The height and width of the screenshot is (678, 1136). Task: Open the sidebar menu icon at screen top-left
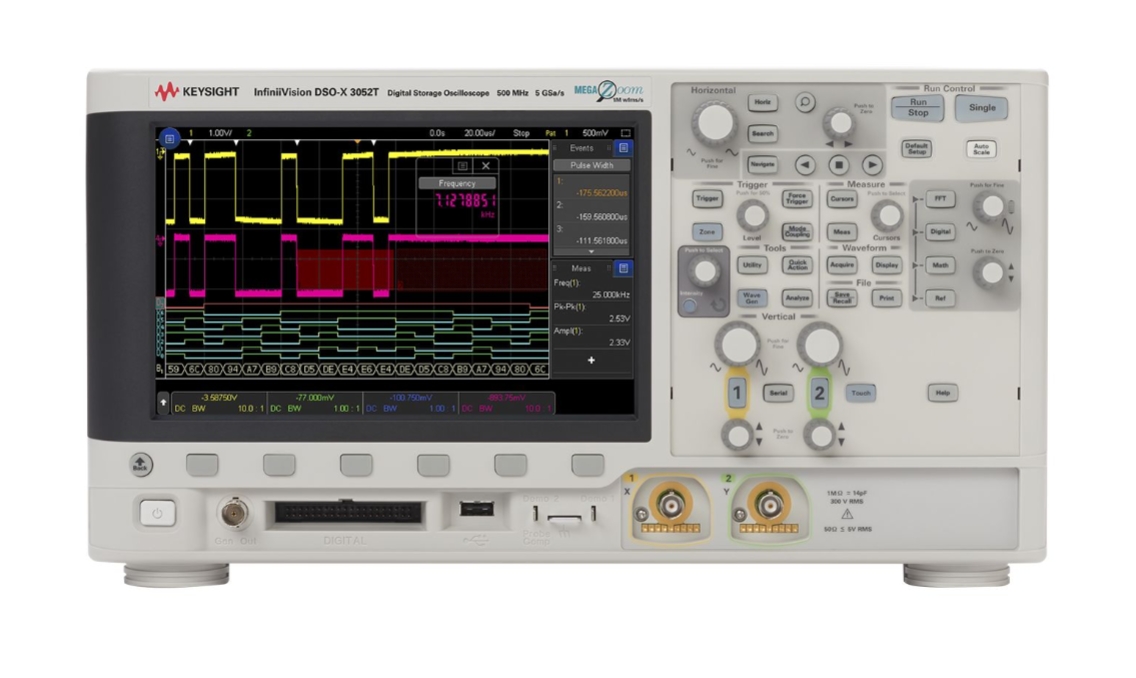[170, 136]
